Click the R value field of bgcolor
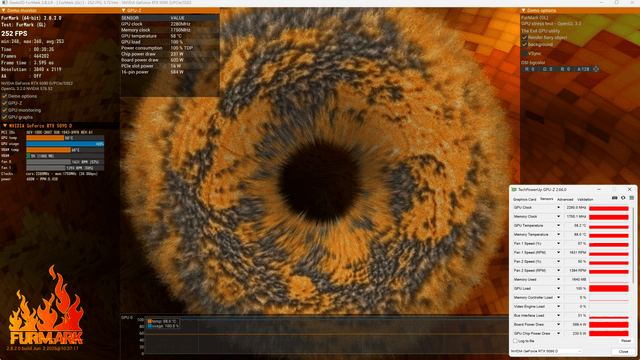The image size is (640, 360). pos(529,69)
